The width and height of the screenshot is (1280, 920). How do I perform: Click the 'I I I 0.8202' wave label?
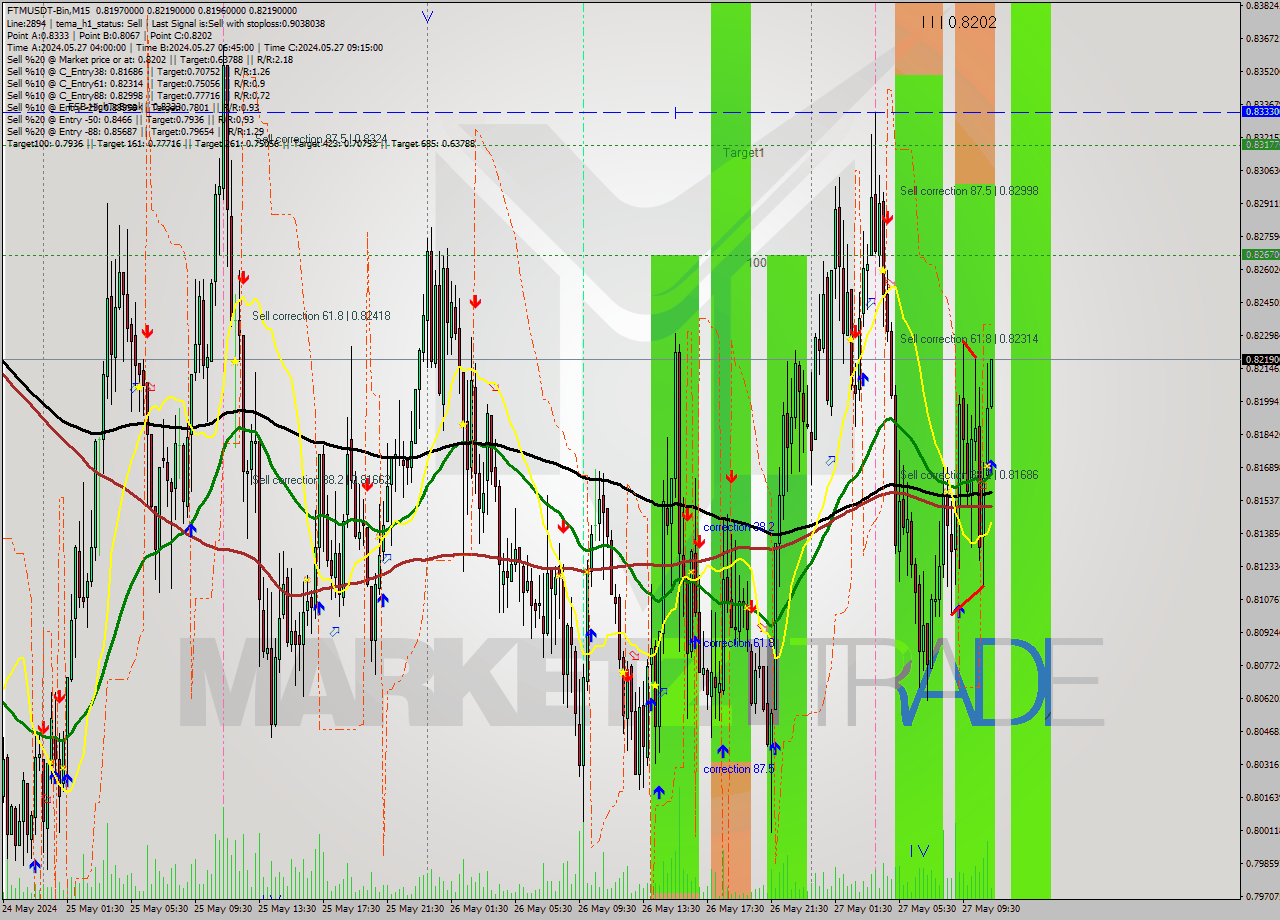click(959, 22)
